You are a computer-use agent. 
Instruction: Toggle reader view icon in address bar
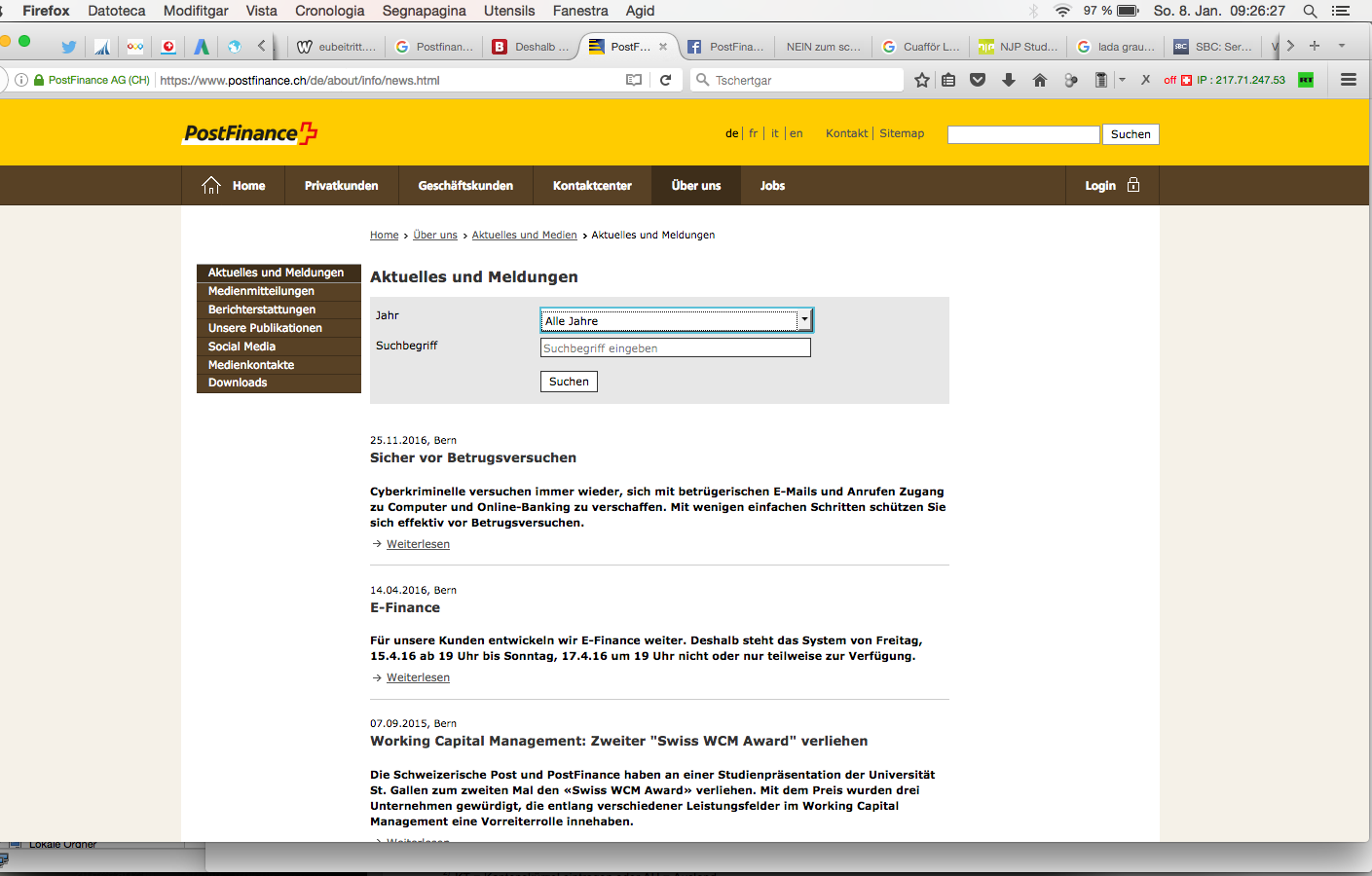pos(634,80)
